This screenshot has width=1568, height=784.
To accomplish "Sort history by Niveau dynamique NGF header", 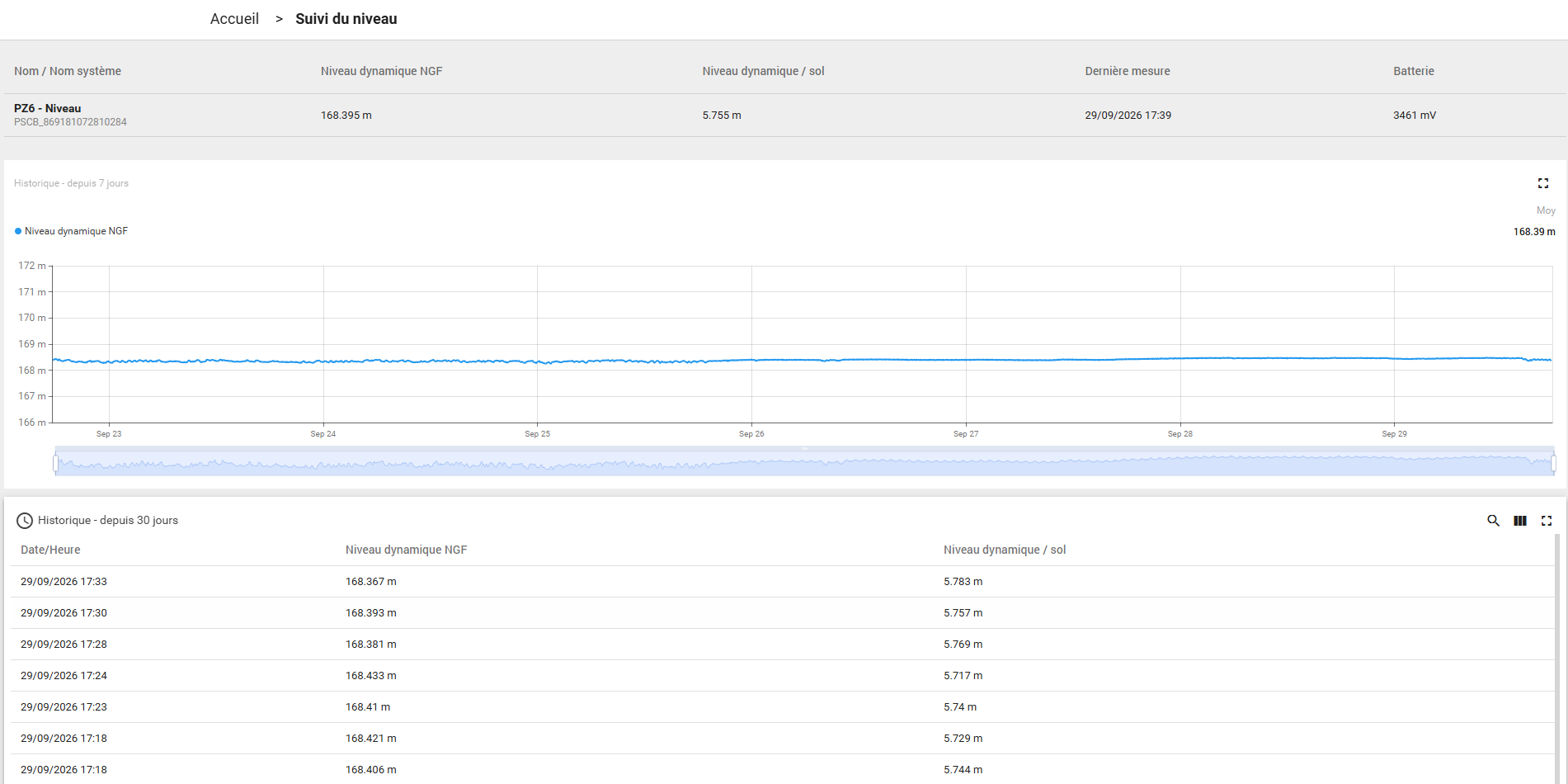I will tap(407, 550).
